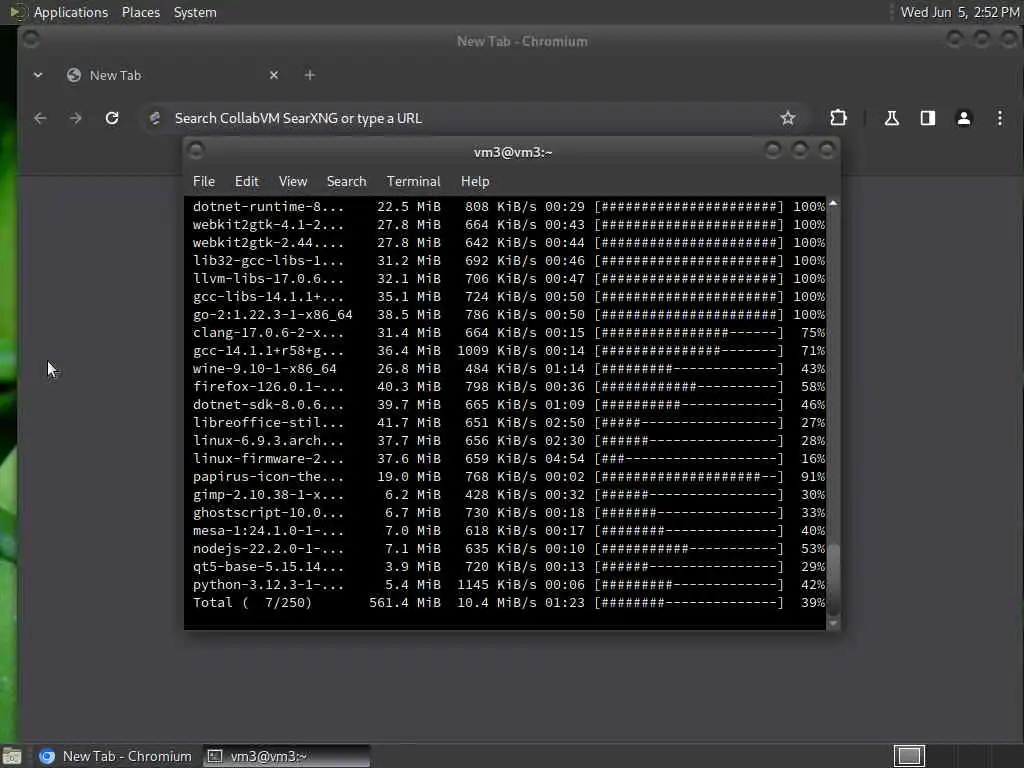Click the firefox-126.0.1-... row

508,387
